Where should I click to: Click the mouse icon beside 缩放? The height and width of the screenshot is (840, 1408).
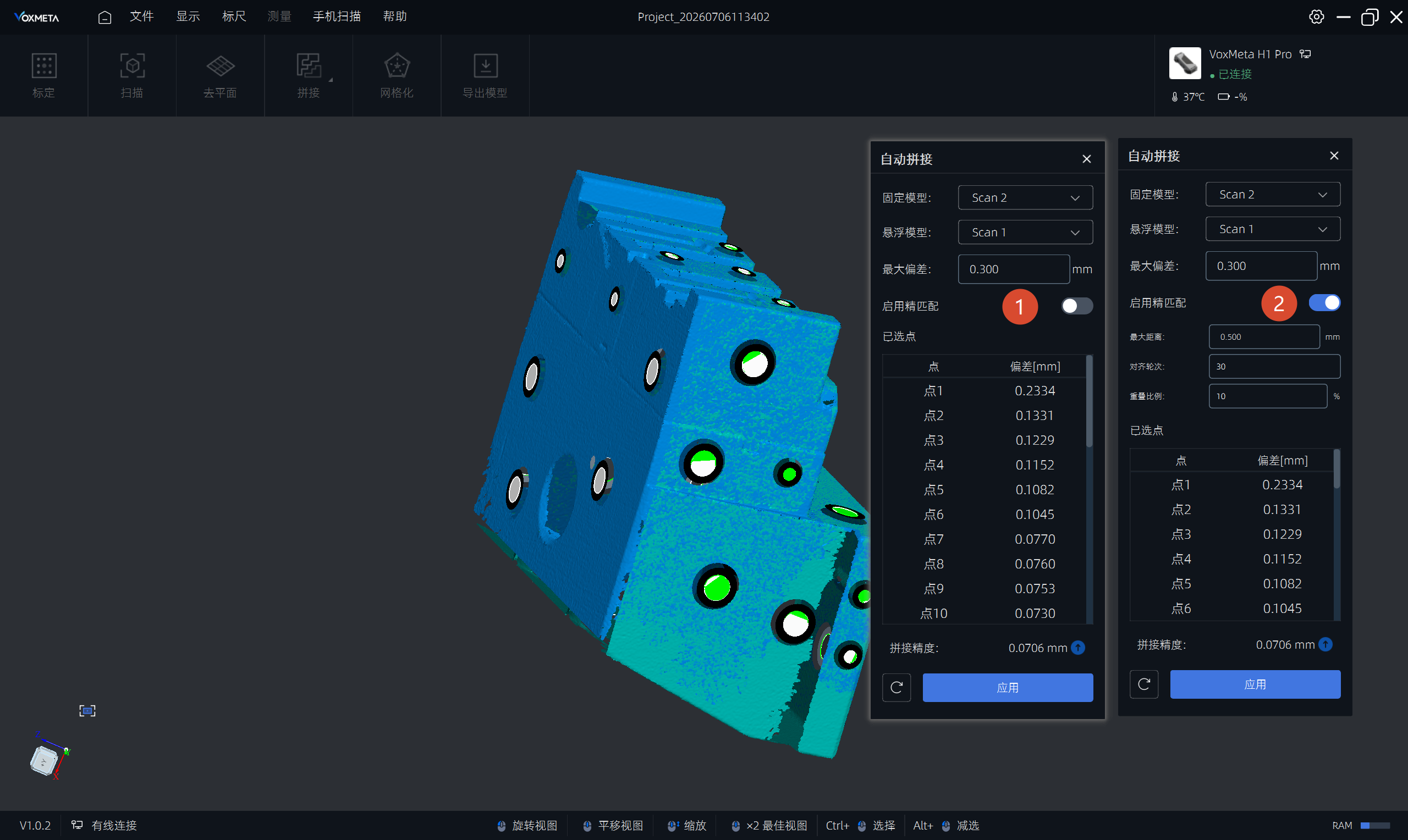(x=673, y=826)
